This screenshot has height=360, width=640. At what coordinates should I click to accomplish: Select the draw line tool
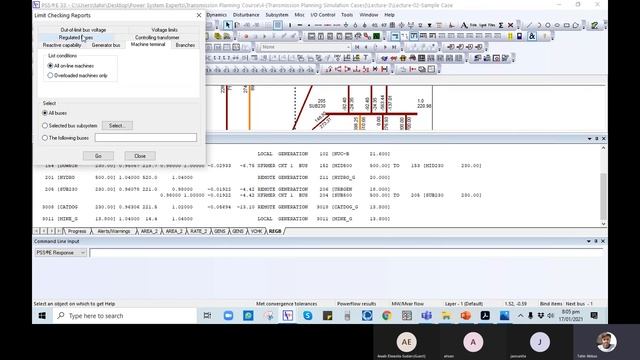coord(529,25)
